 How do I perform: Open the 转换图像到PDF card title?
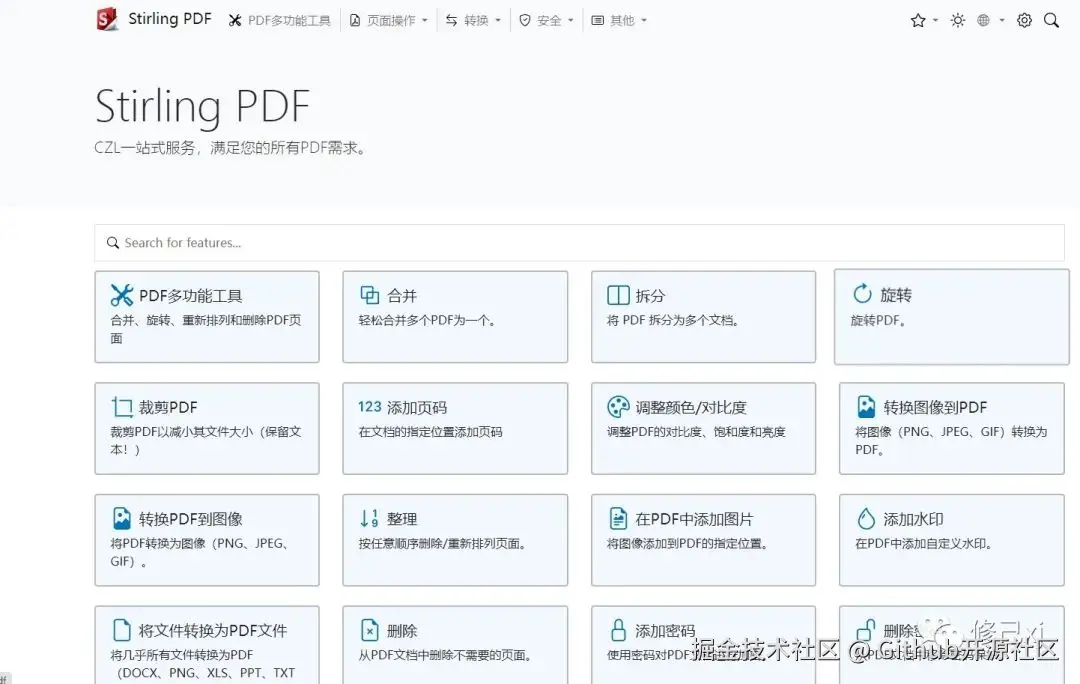[x=935, y=408]
